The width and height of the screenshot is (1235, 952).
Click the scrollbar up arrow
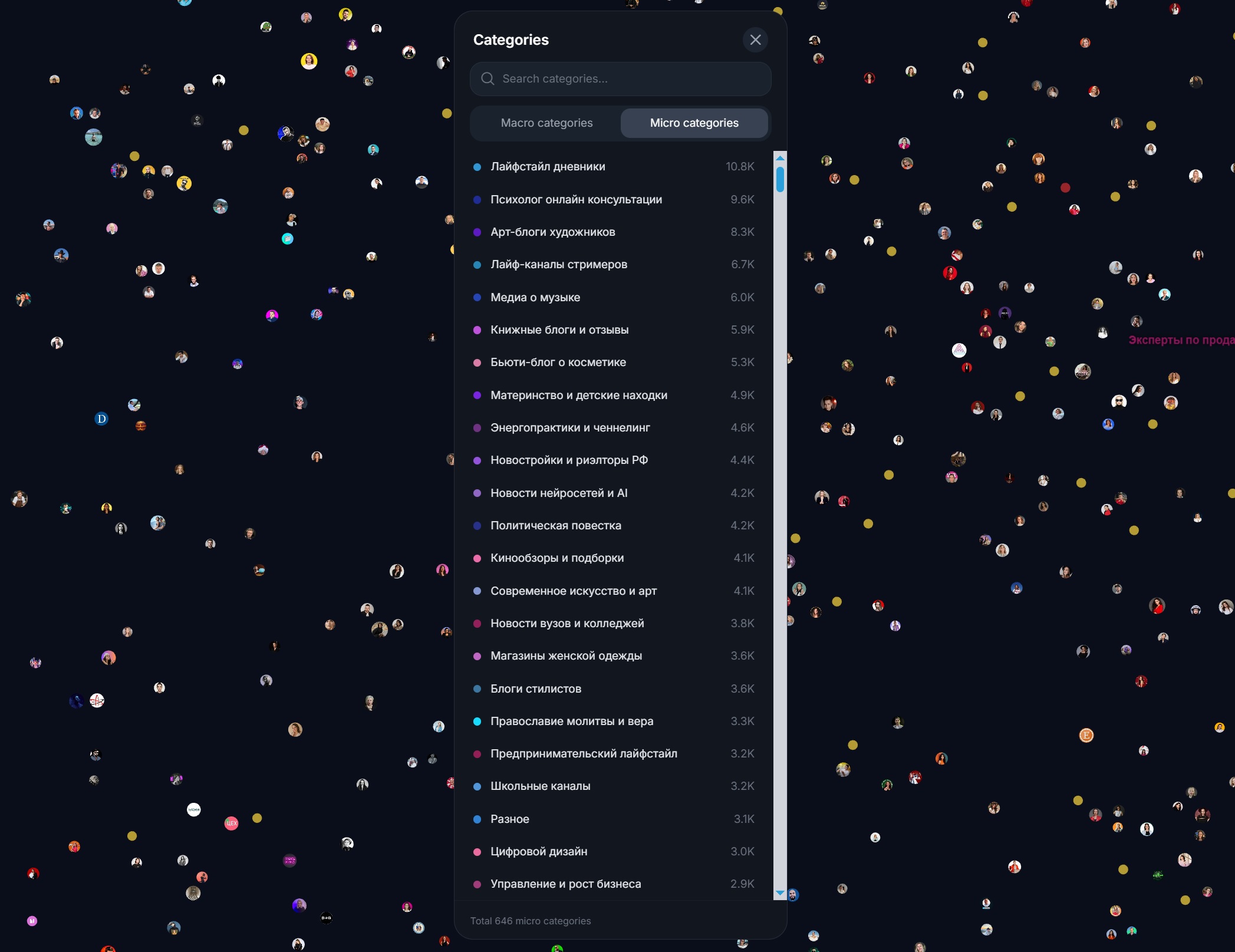[780, 158]
